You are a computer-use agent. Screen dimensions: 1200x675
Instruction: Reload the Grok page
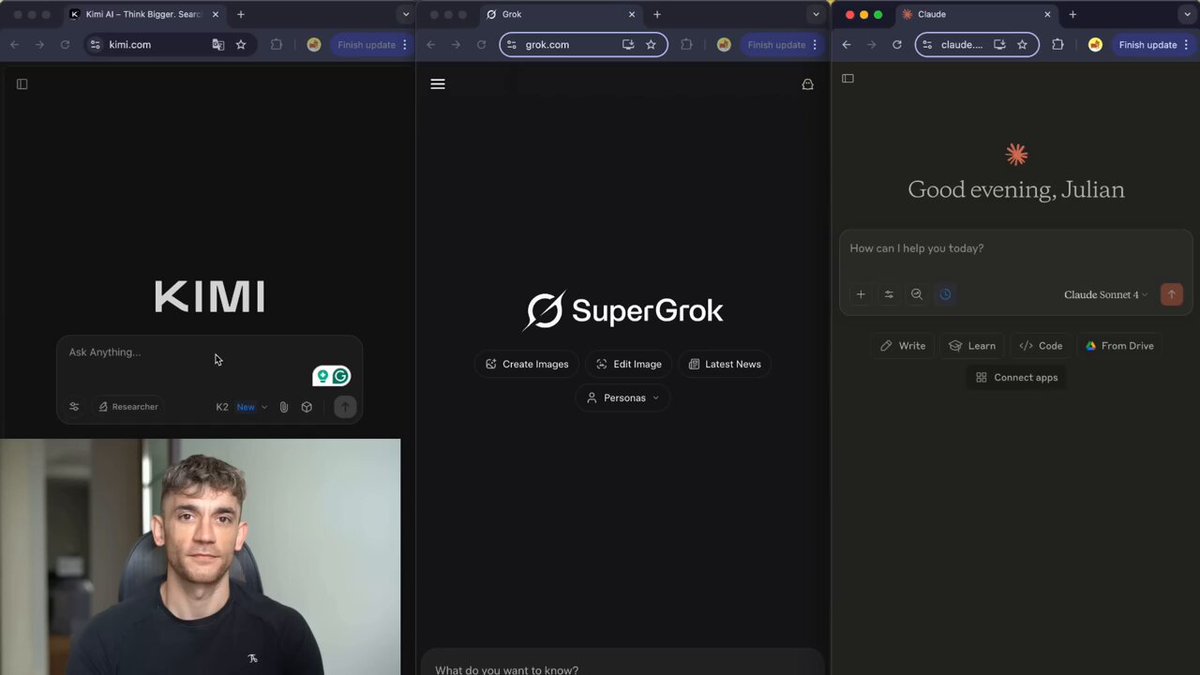[x=481, y=45]
